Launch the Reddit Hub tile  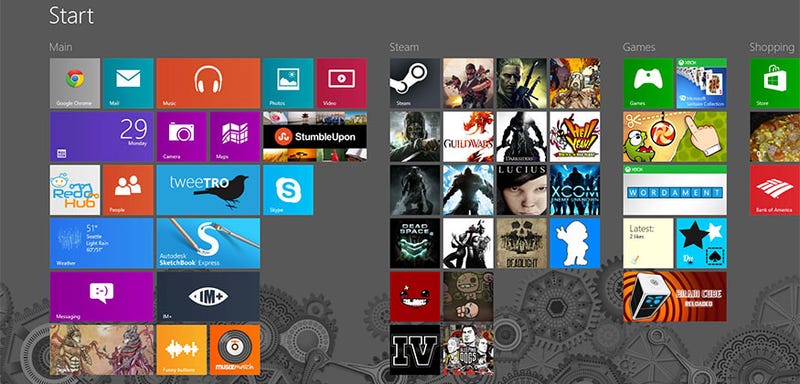[x=75, y=190]
